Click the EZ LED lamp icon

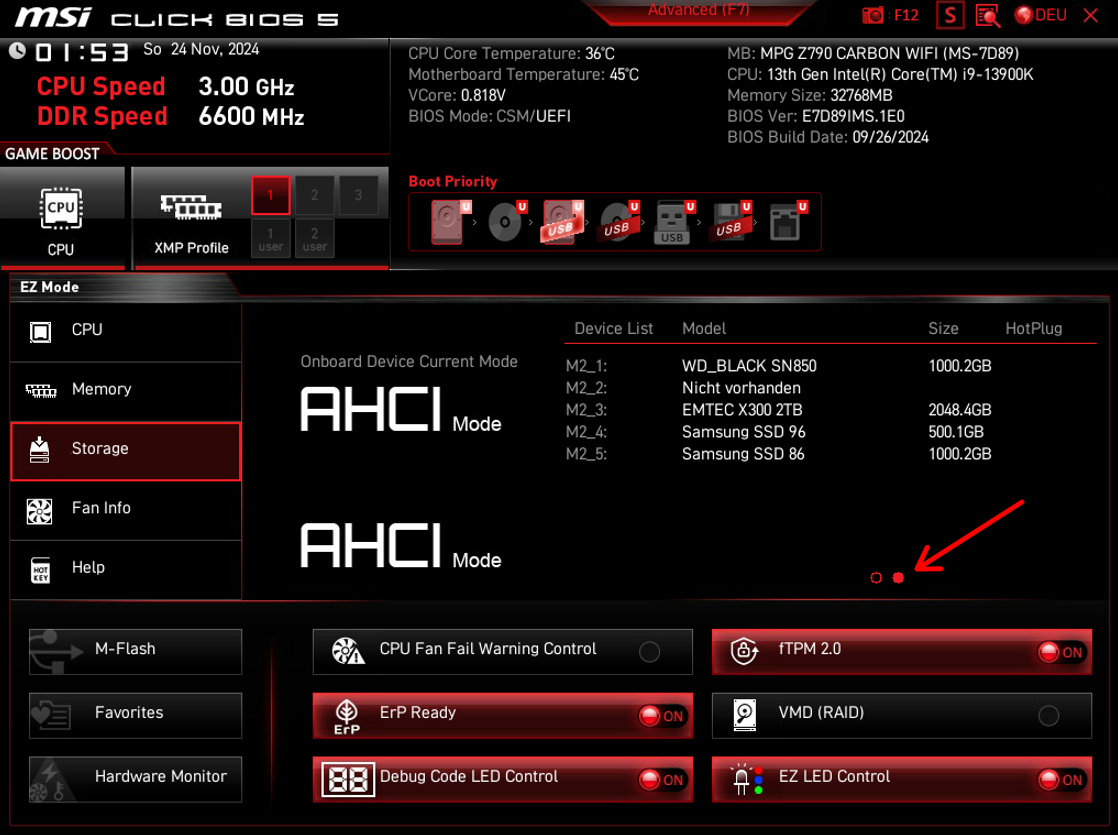[x=748, y=779]
